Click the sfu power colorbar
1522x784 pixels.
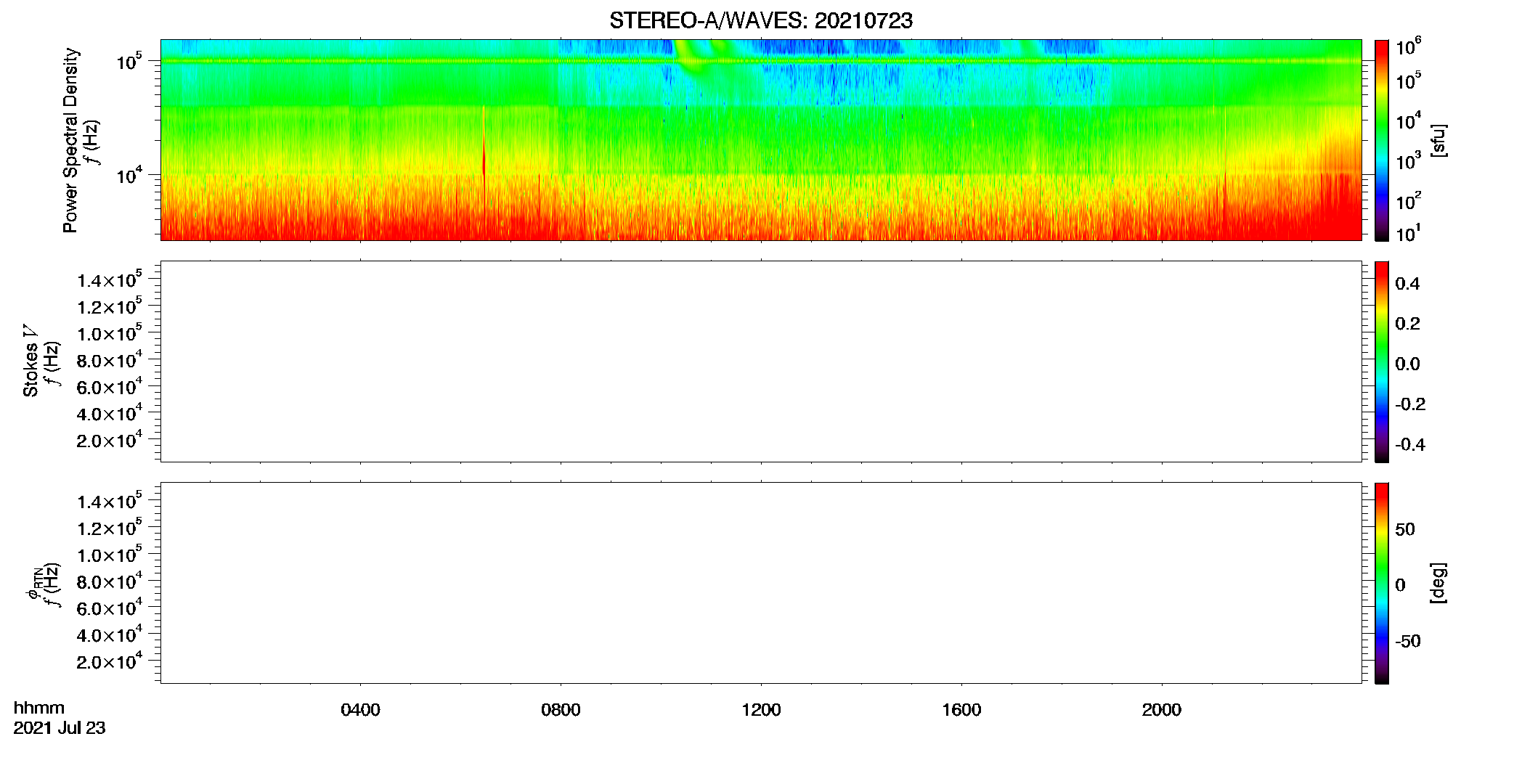coord(1382,139)
